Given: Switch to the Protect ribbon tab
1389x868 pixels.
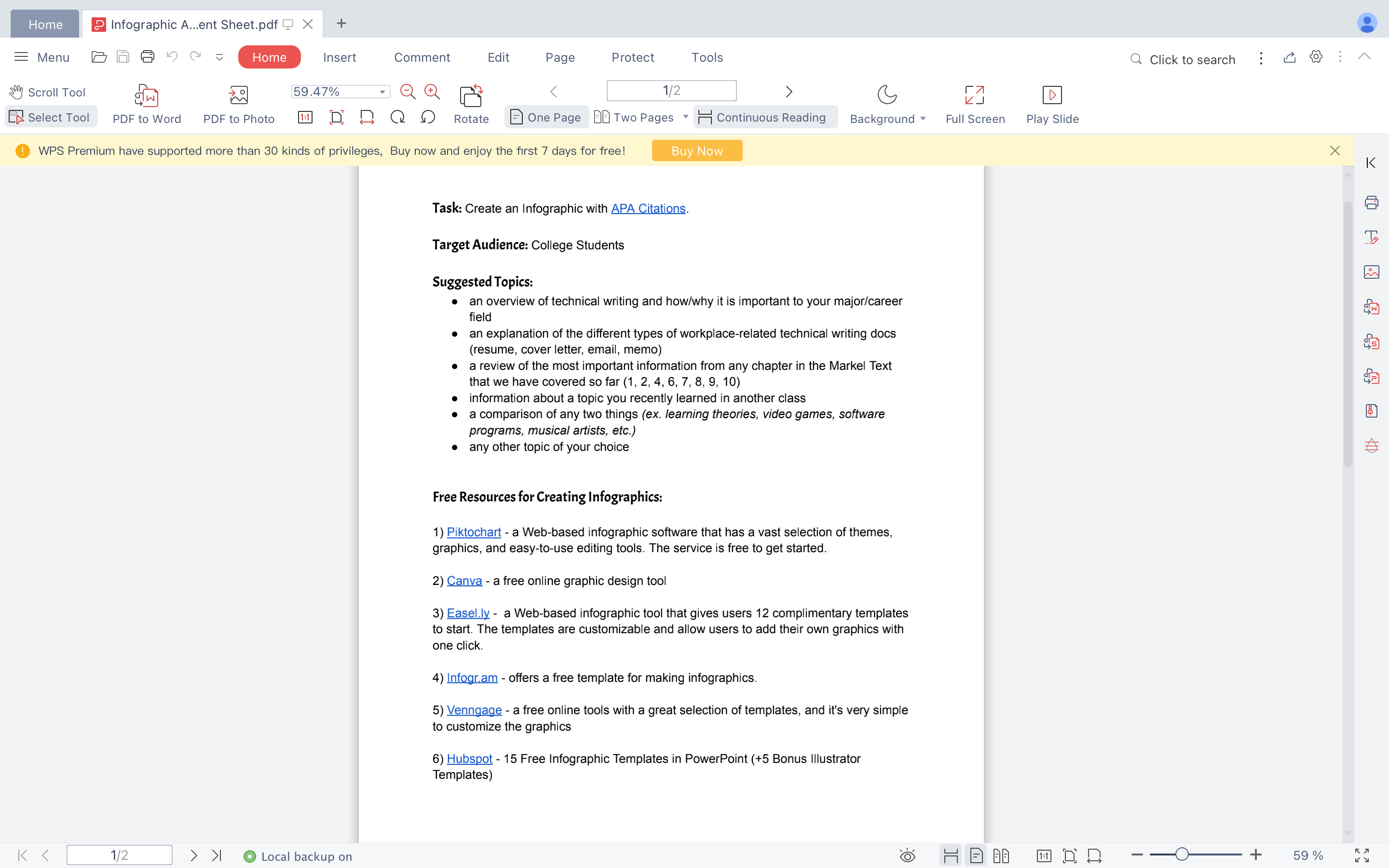Looking at the screenshot, I should click(632, 57).
